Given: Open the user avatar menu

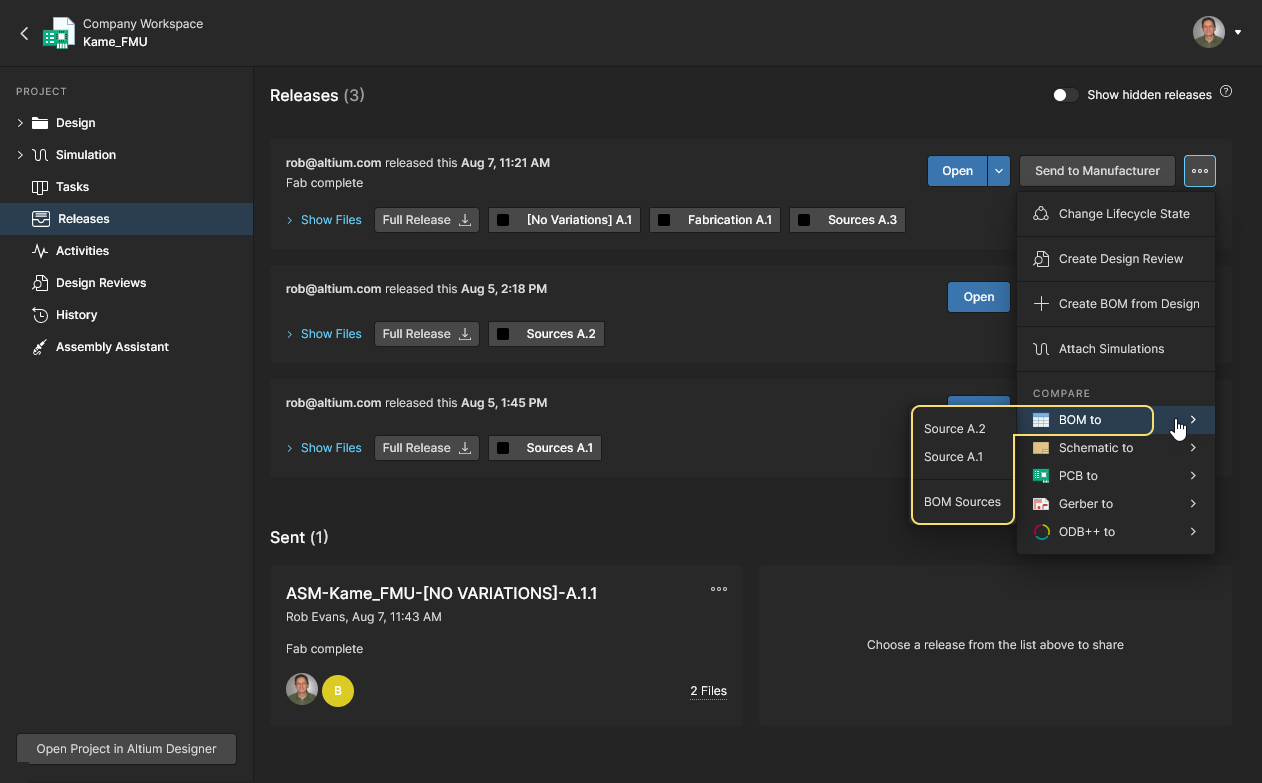Looking at the screenshot, I should [1209, 32].
